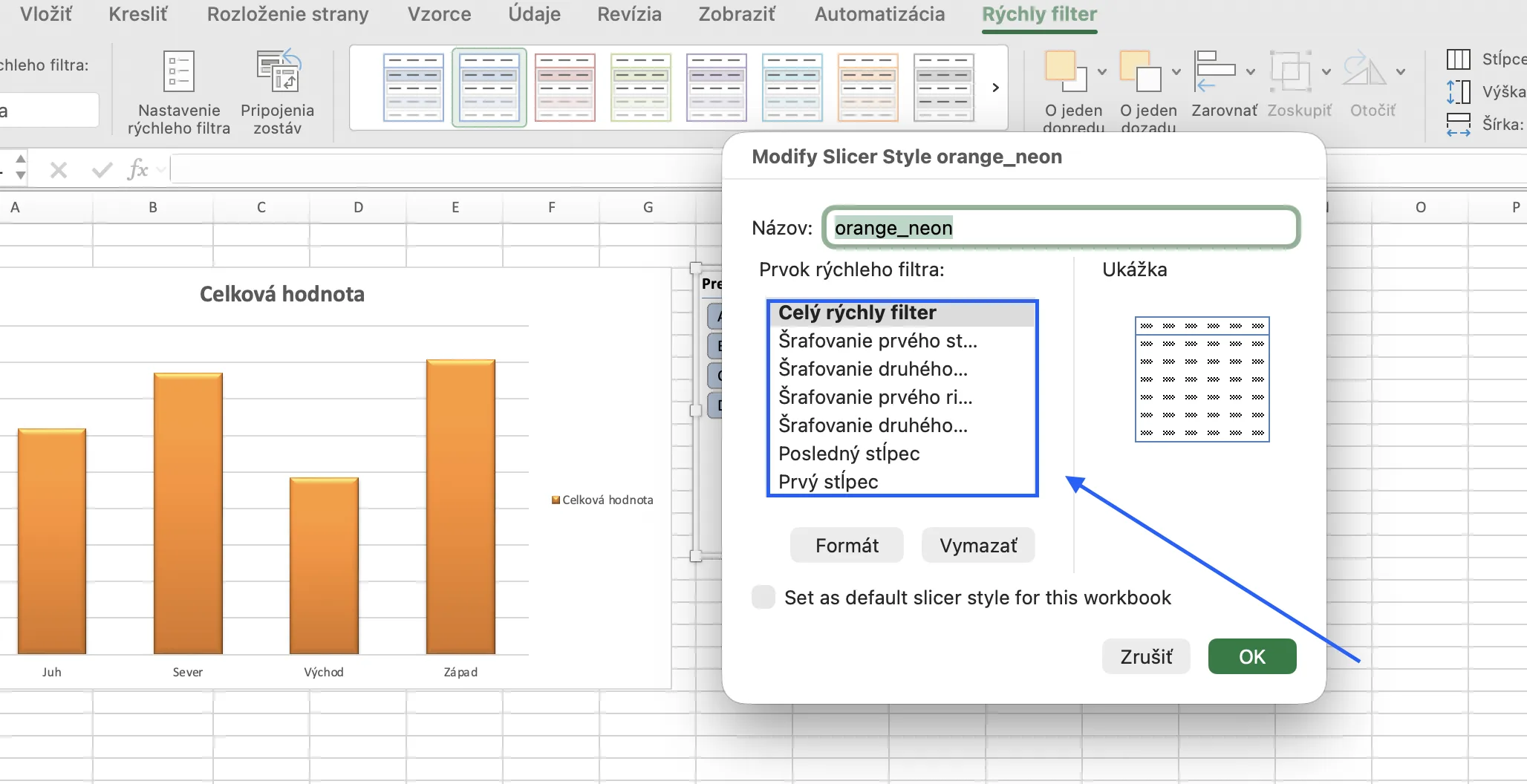1527x784 pixels.
Task: Switch to the Automatizácia tab
Action: click(879, 14)
